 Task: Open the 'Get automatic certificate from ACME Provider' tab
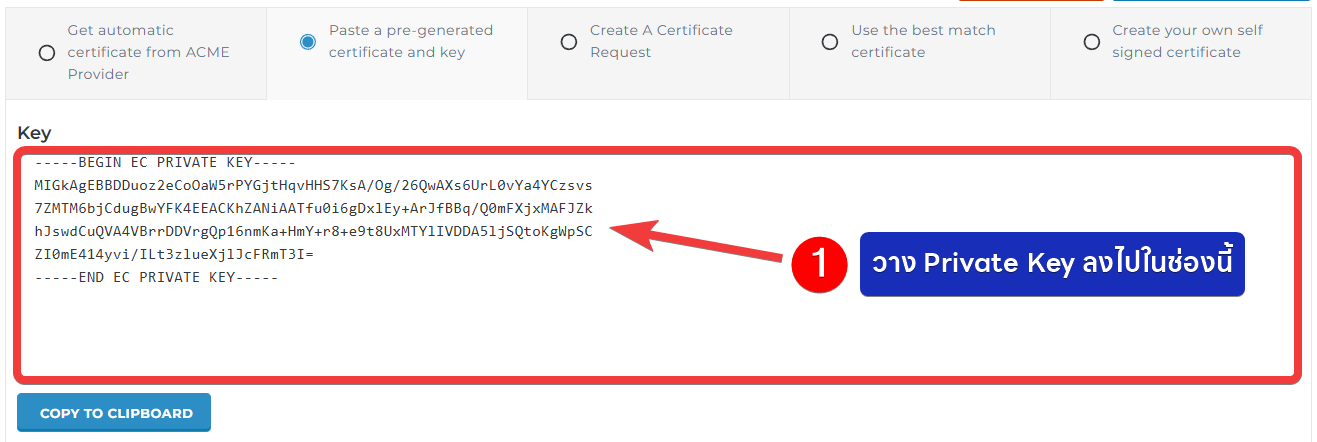tap(148, 52)
